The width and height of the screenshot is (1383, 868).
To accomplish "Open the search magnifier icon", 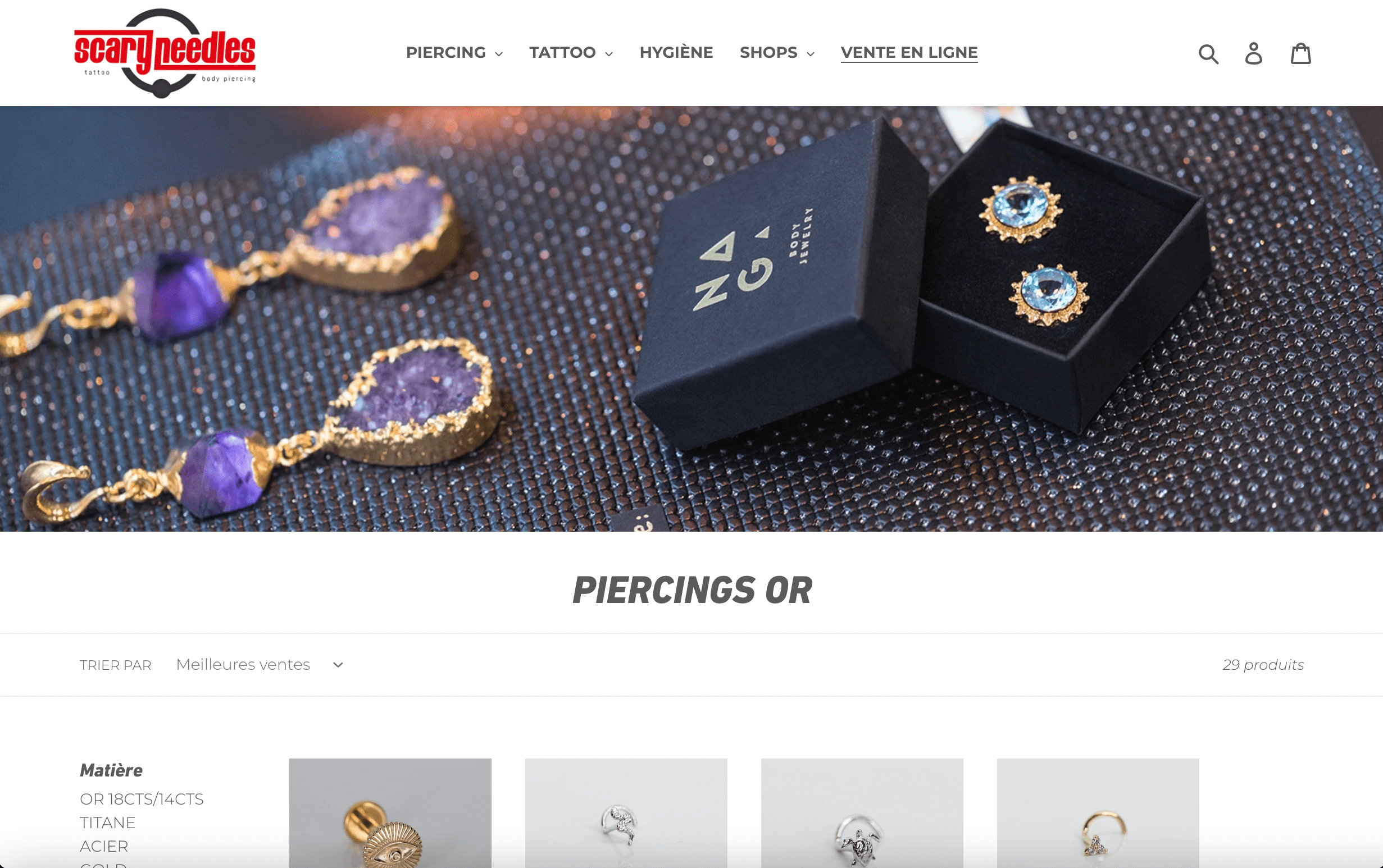I will pos(1208,53).
